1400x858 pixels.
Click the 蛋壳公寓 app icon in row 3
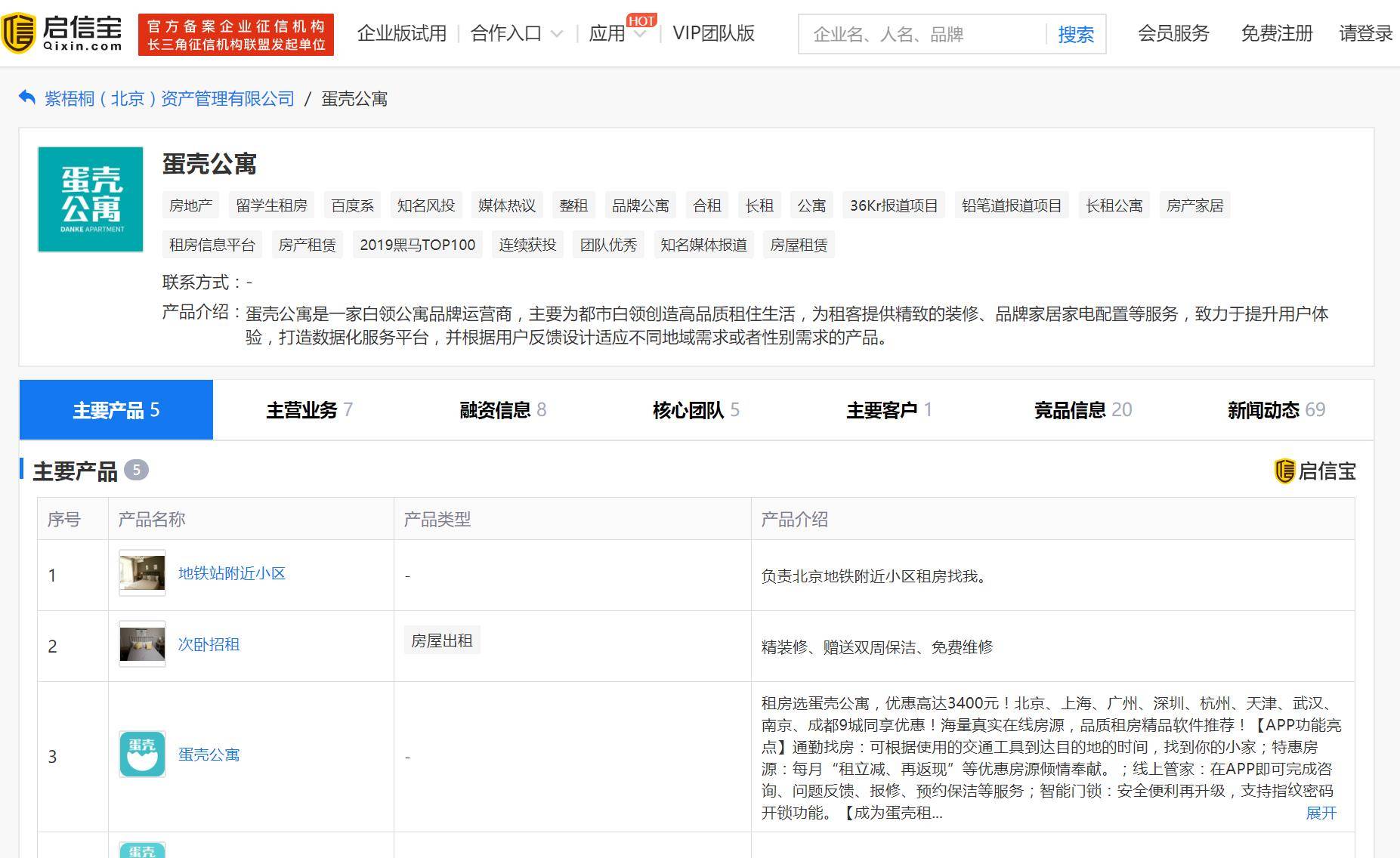click(x=142, y=754)
